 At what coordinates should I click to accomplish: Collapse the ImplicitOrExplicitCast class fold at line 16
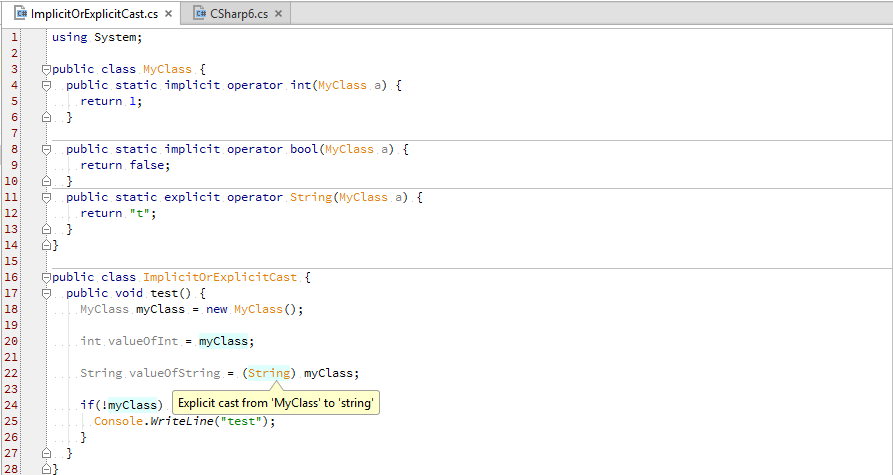[46, 277]
